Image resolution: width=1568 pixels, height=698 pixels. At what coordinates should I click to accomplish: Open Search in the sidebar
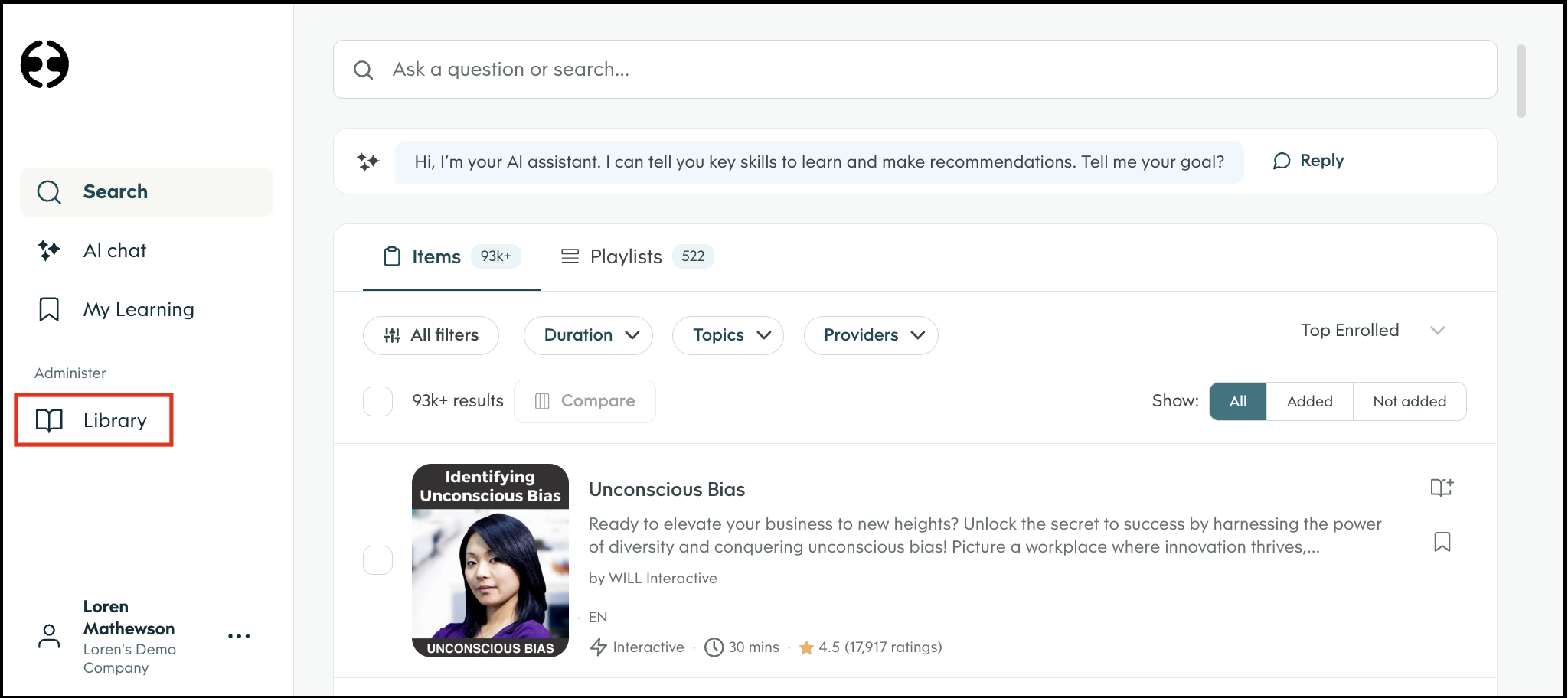[146, 192]
